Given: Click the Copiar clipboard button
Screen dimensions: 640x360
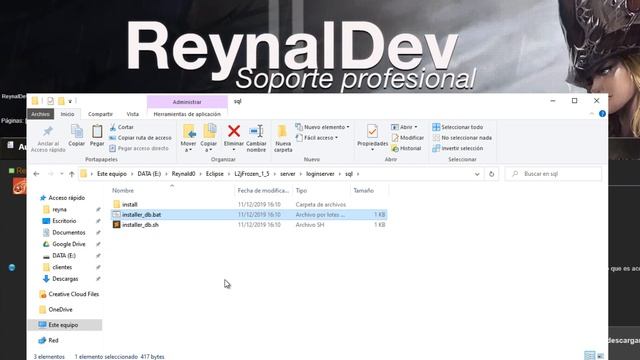Looking at the screenshot, I should pos(77,136).
